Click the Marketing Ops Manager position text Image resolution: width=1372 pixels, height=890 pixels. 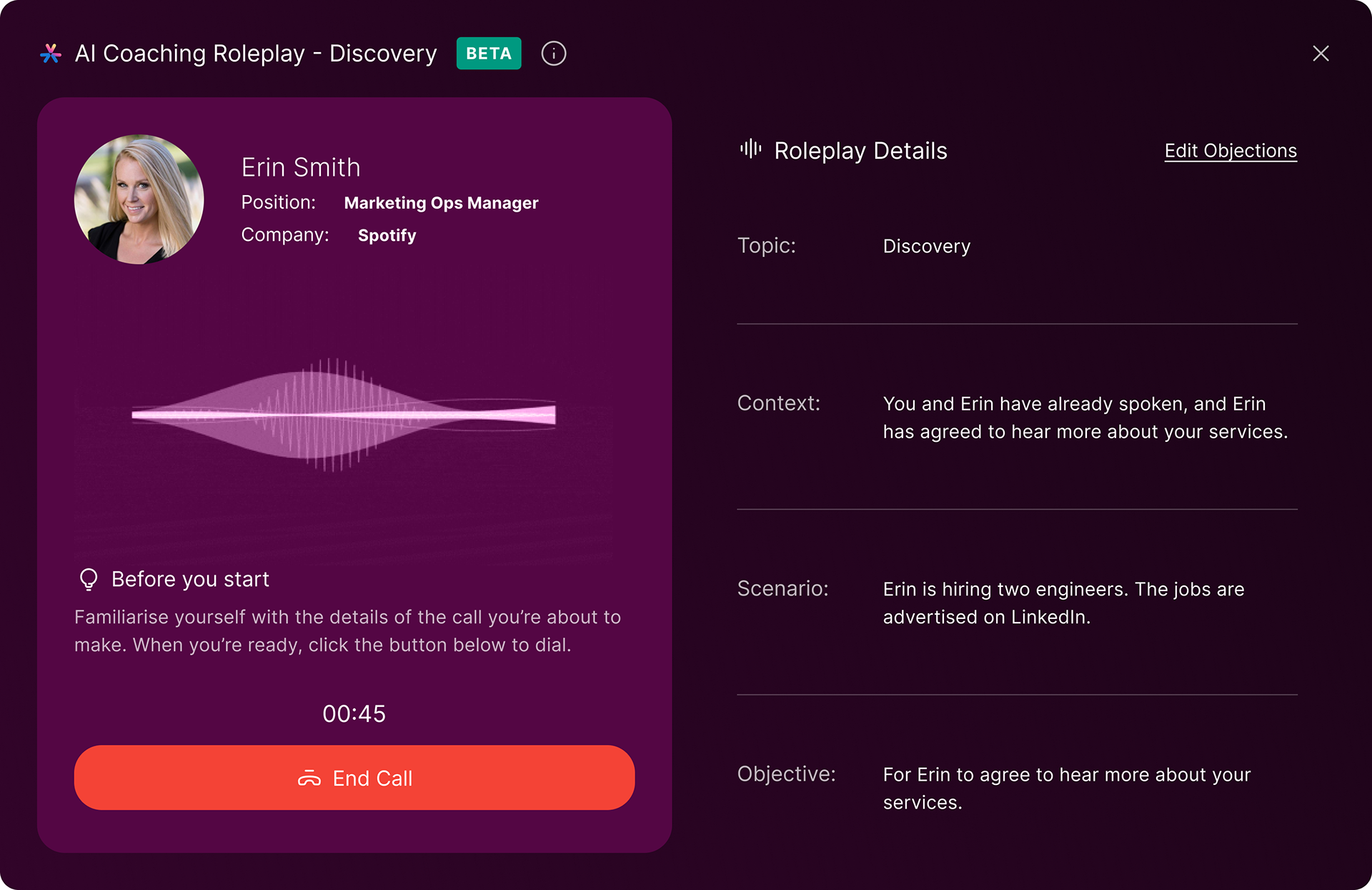(x=441, y=203)
